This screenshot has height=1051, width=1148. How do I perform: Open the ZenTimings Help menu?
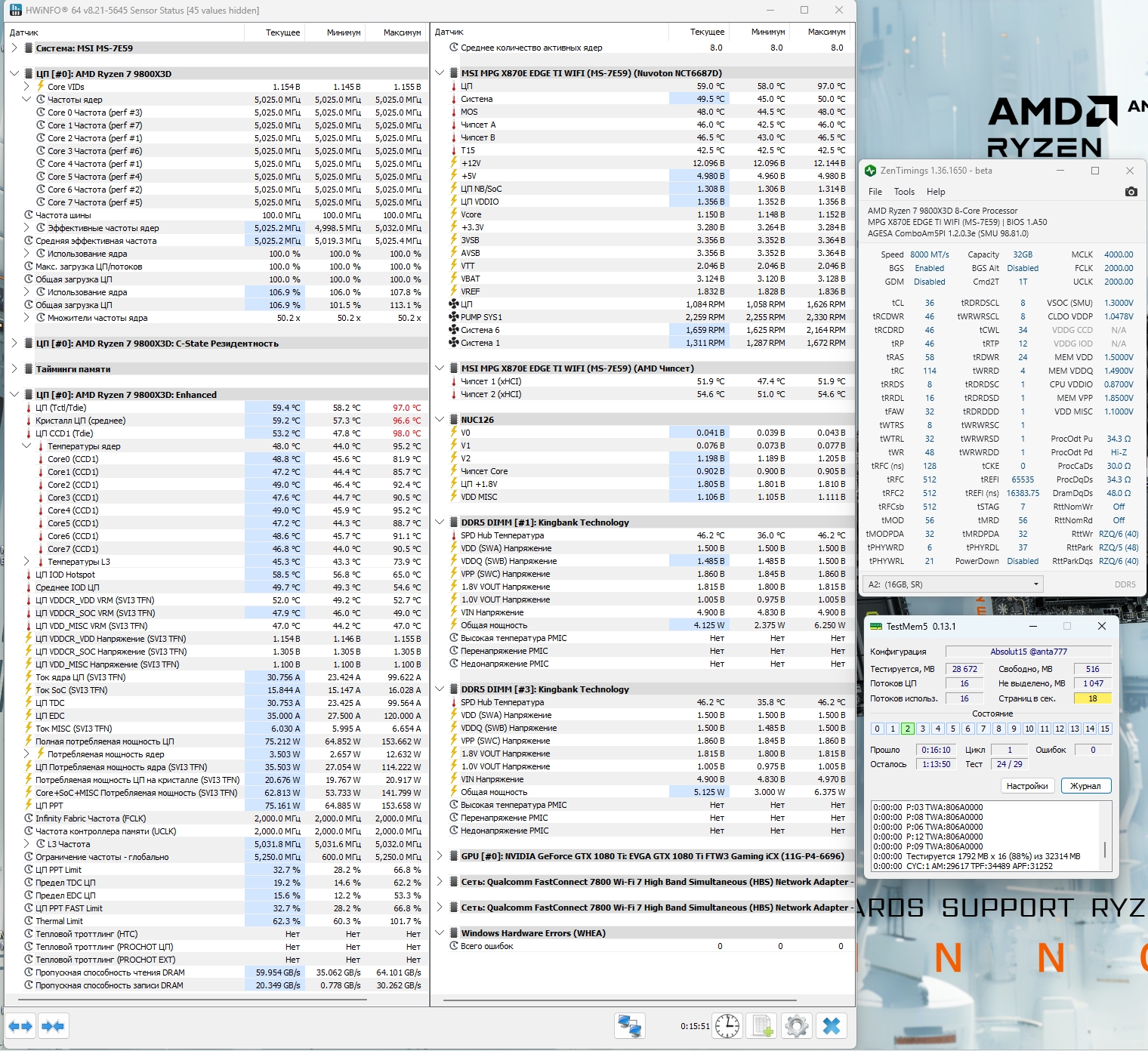936,192
